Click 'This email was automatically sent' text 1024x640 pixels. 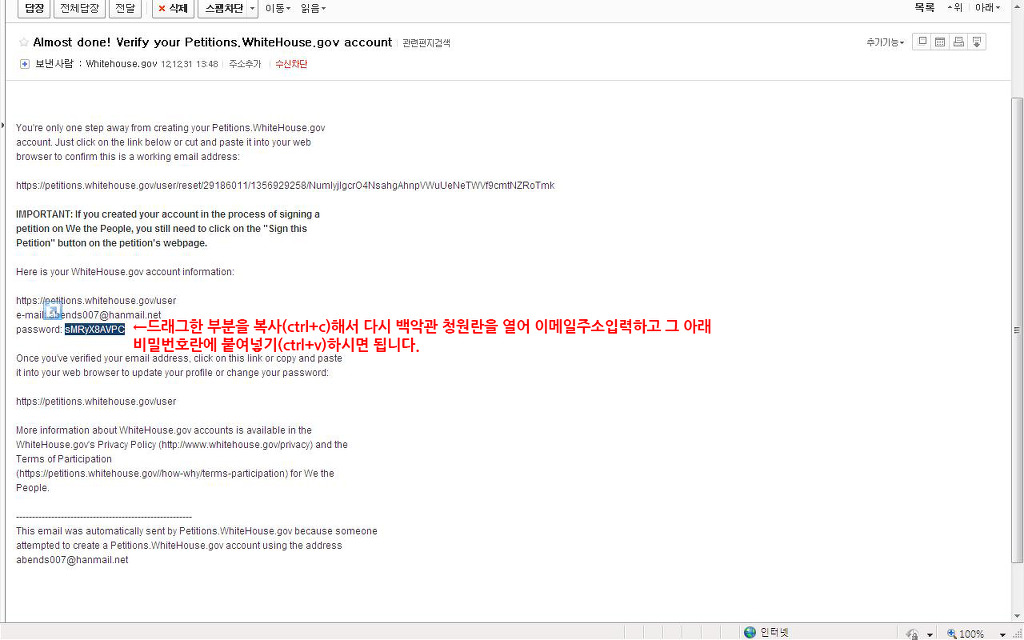click(x=197, y=531)
